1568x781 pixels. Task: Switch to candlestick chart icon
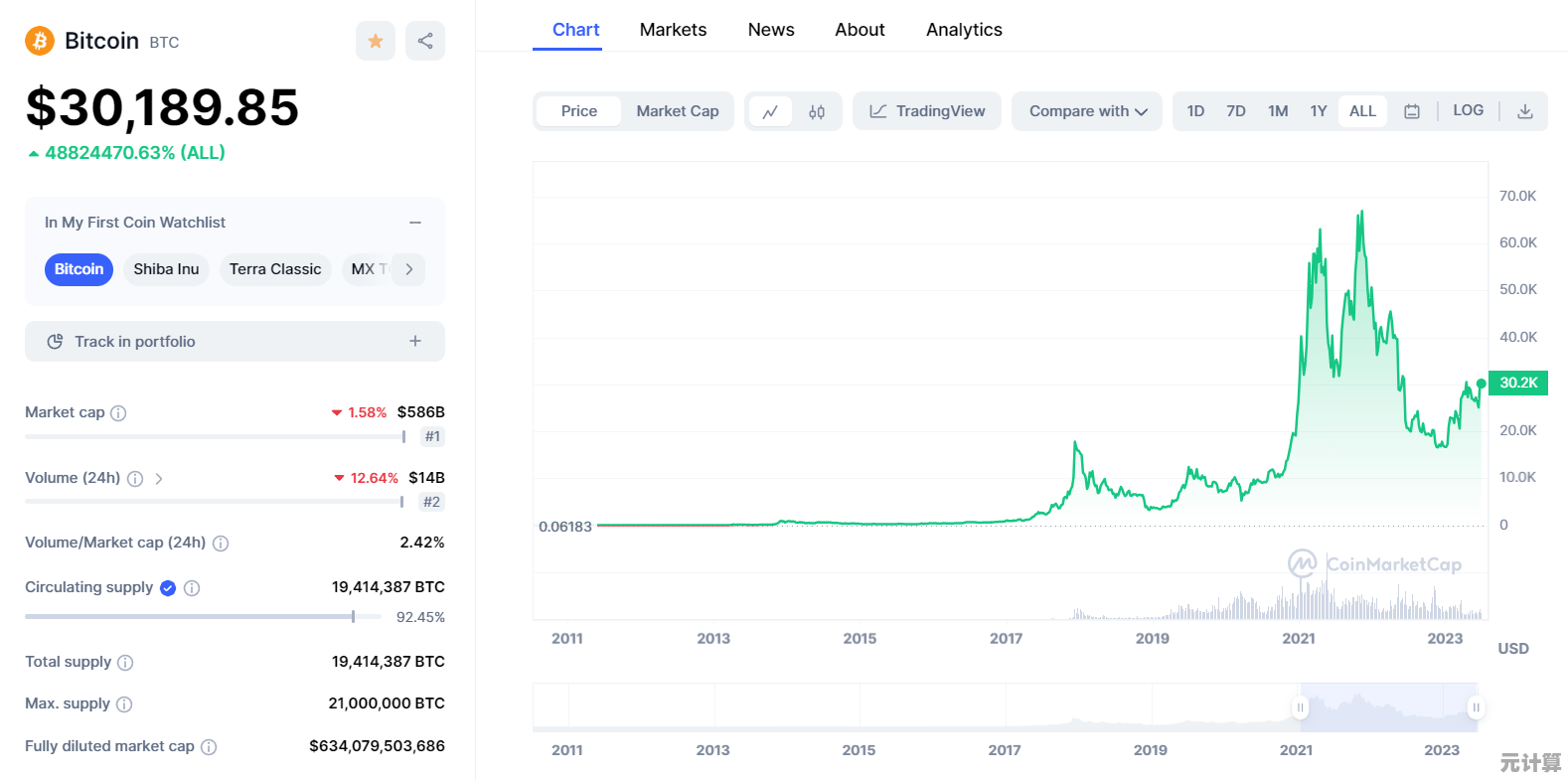pos(817,111)
